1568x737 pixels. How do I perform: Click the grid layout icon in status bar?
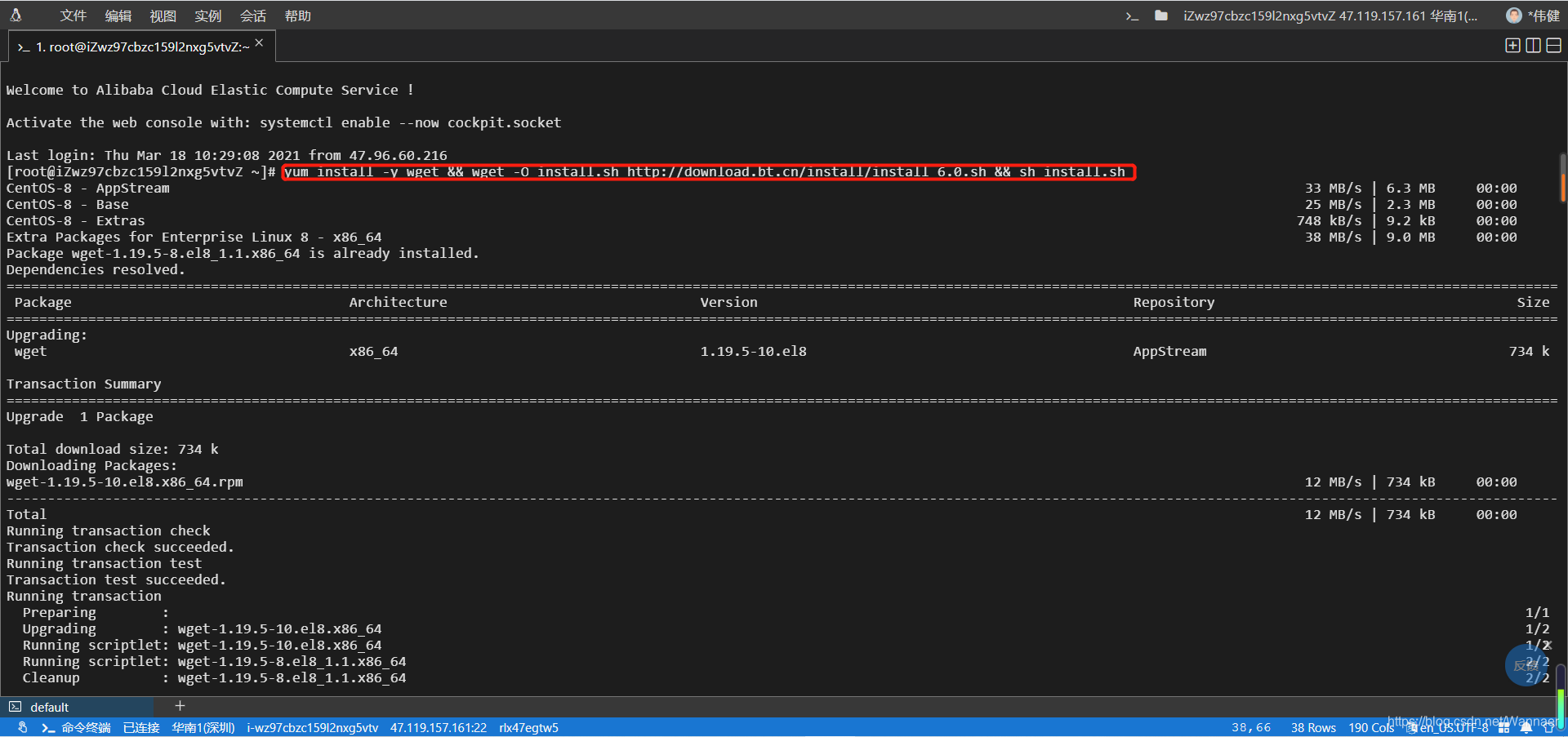pos(1504,727)
